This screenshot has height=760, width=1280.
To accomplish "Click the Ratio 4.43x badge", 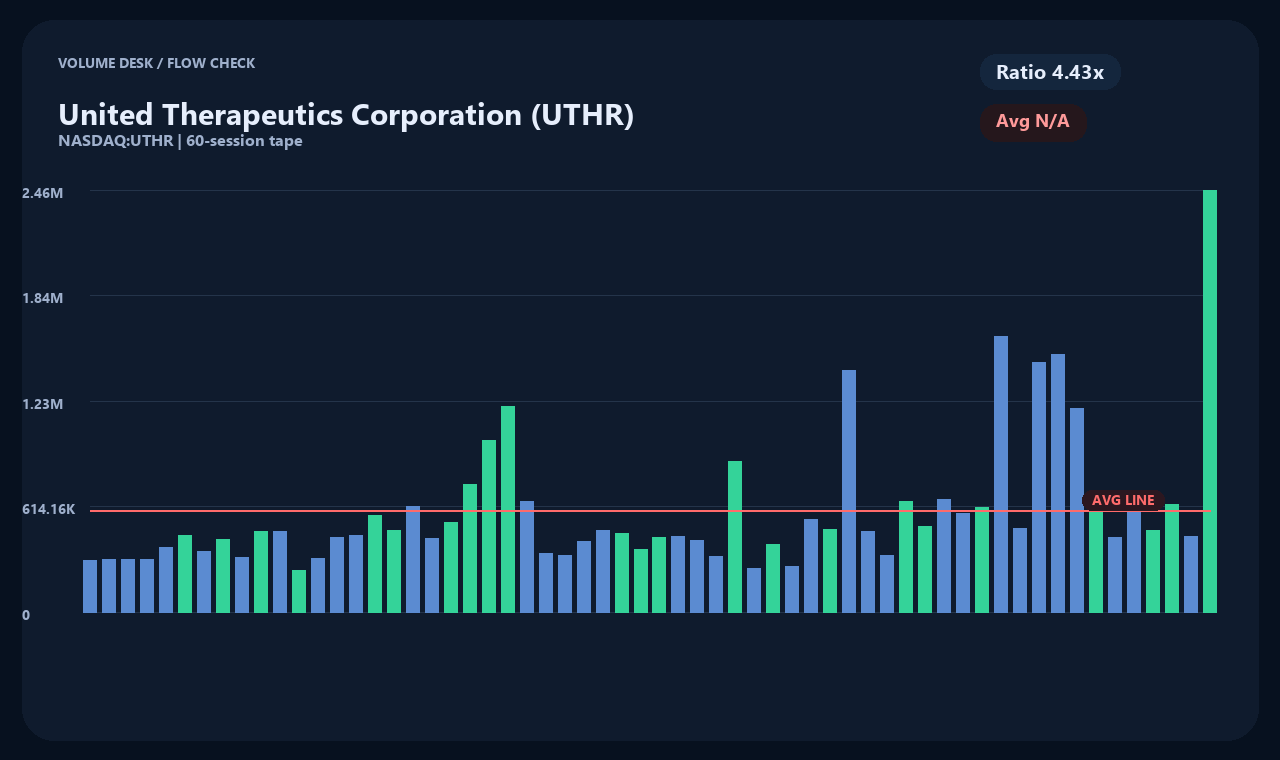I will point(1050,72).
